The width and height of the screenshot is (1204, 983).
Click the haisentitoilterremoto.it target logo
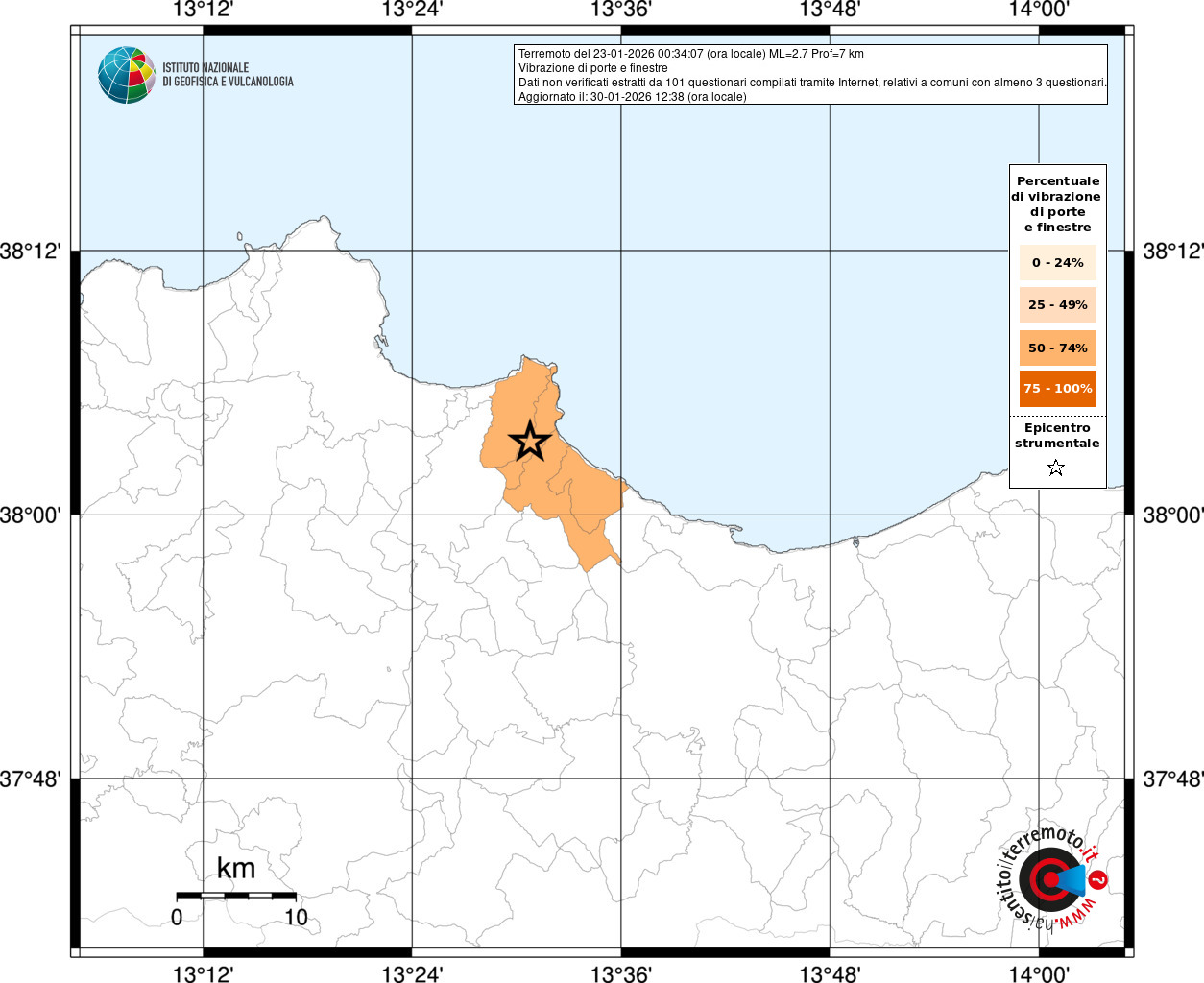pyautogui.click(x=1049, y=878)
